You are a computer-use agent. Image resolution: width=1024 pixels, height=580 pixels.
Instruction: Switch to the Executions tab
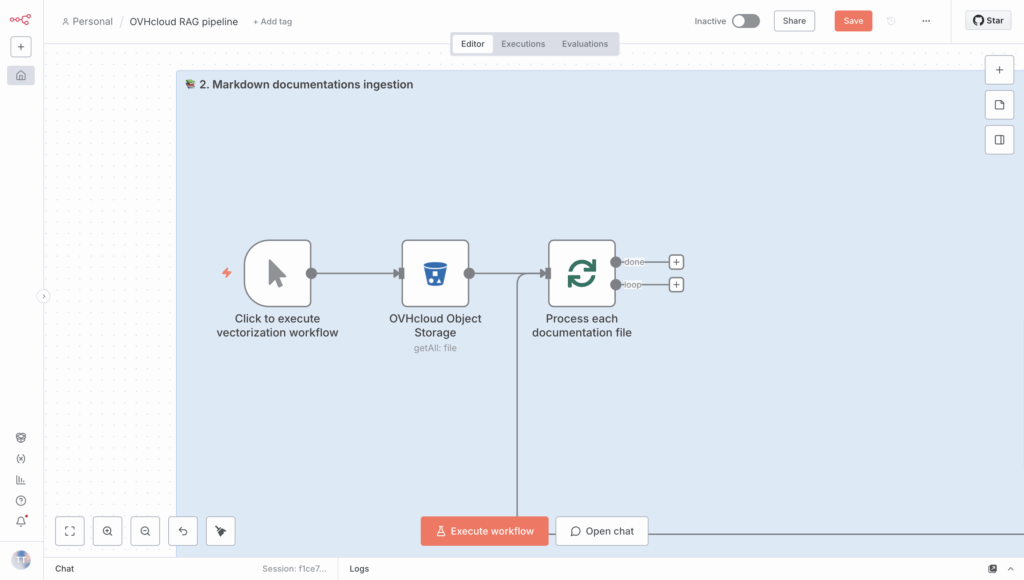click(x=523, y=44)
